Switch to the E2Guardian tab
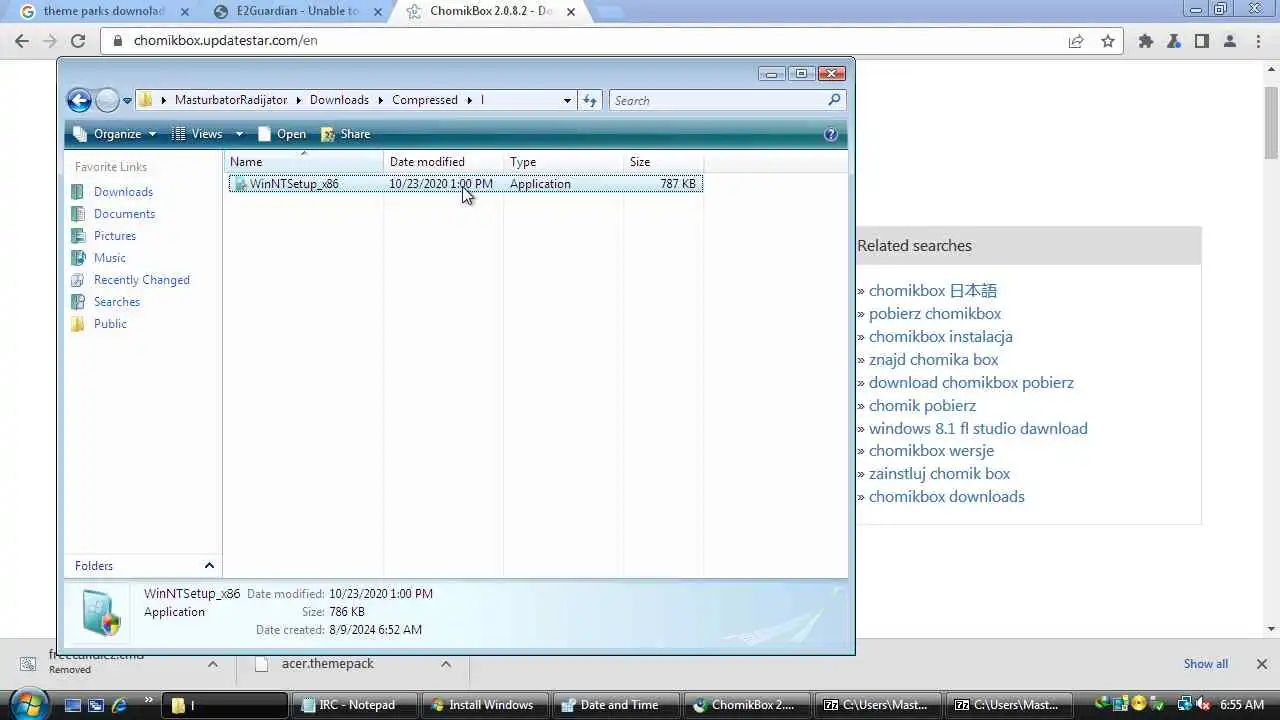The height and width of the screenshot is (720, 1280). [x=297, y=11]
